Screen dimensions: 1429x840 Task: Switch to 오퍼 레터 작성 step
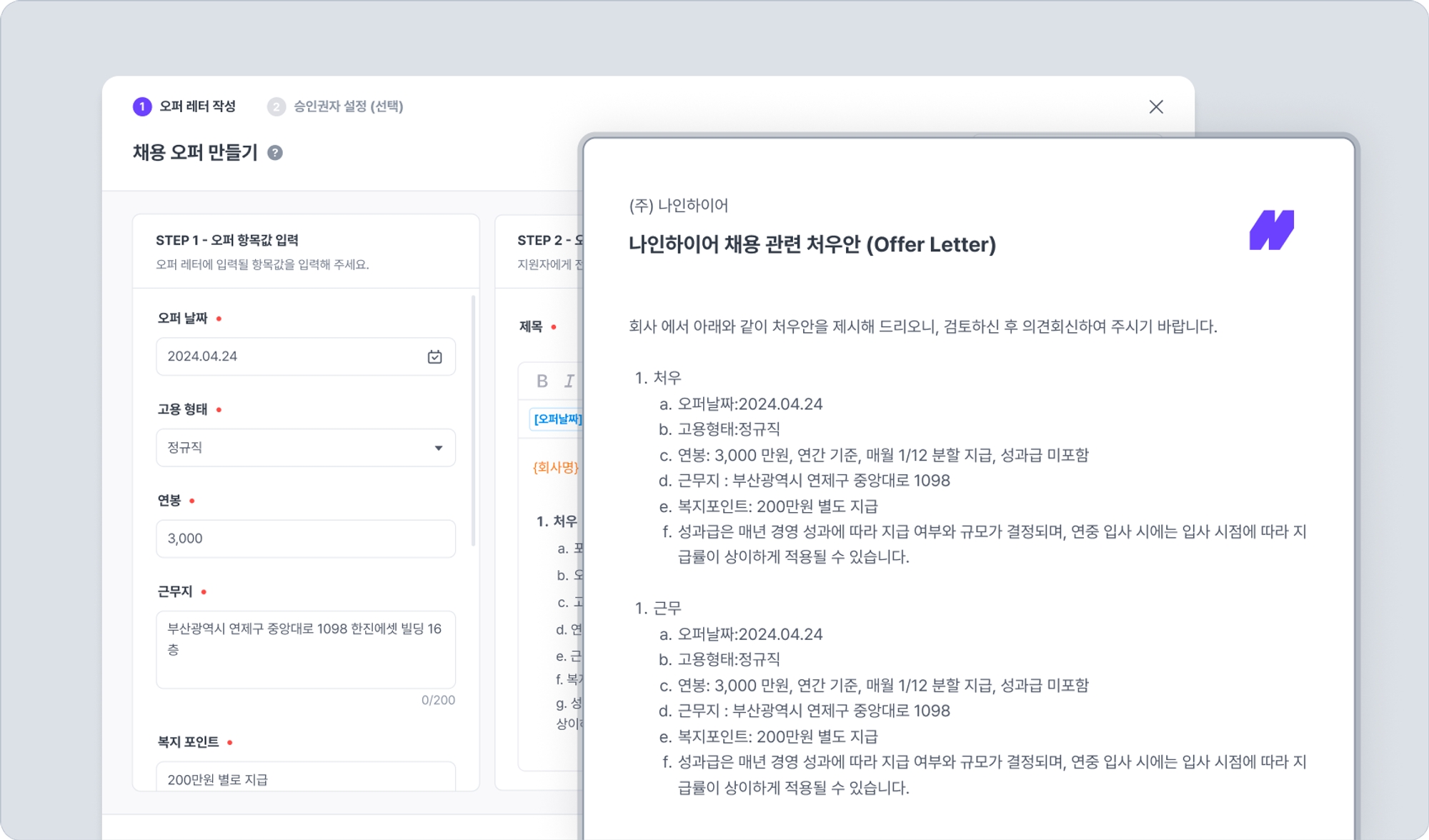[x=197, y=106]
